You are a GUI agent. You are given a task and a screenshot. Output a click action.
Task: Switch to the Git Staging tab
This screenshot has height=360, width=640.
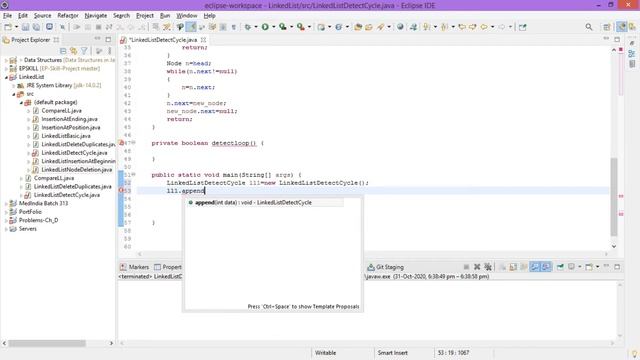click(x=385, y=267)
